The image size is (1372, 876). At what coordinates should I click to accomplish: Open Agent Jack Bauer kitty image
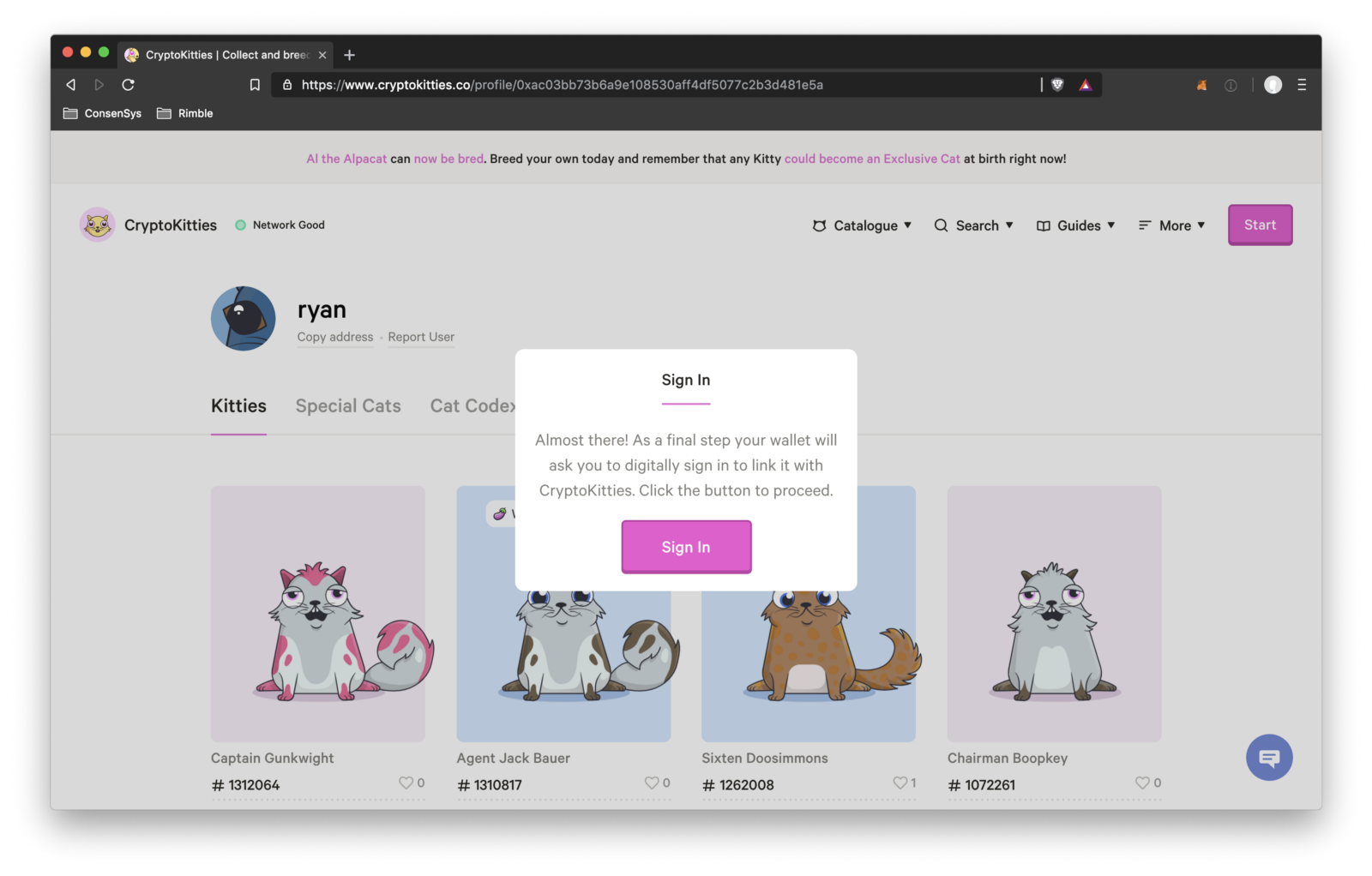[x=563, y=665]
